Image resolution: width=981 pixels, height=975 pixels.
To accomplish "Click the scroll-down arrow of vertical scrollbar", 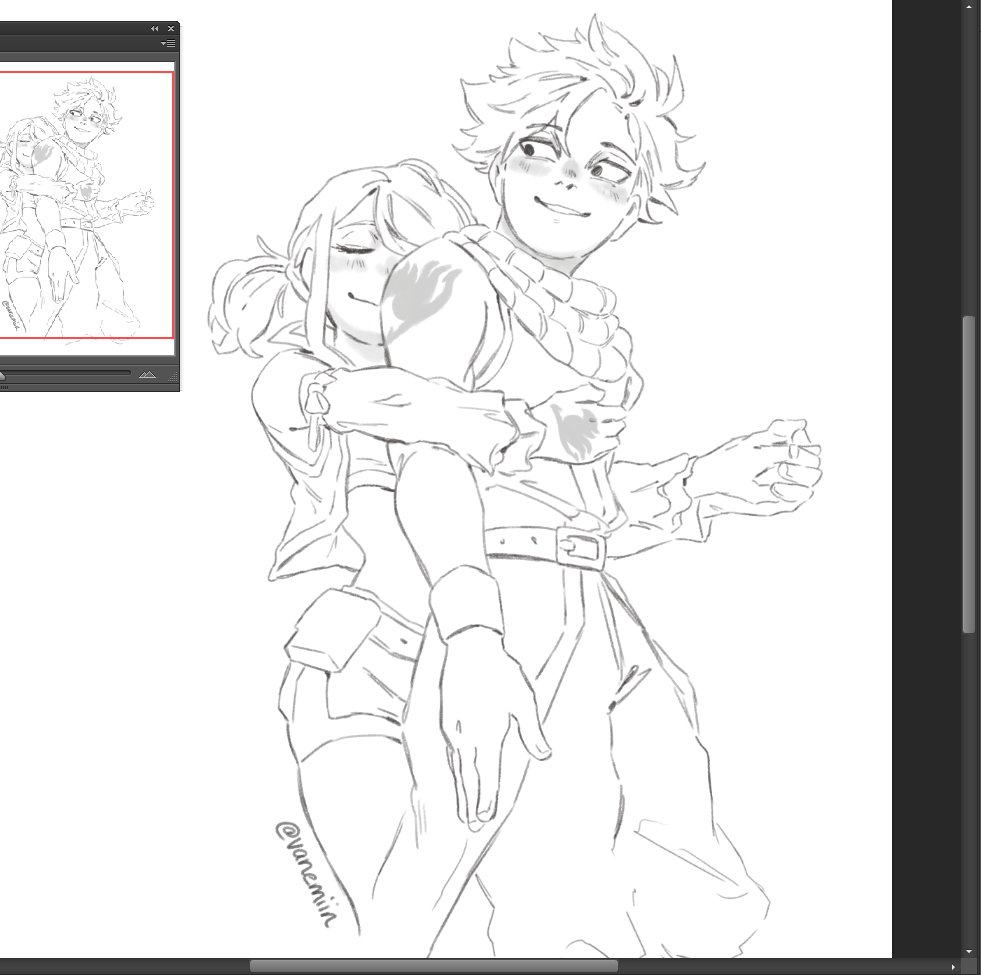I will [x=968, y=952].
